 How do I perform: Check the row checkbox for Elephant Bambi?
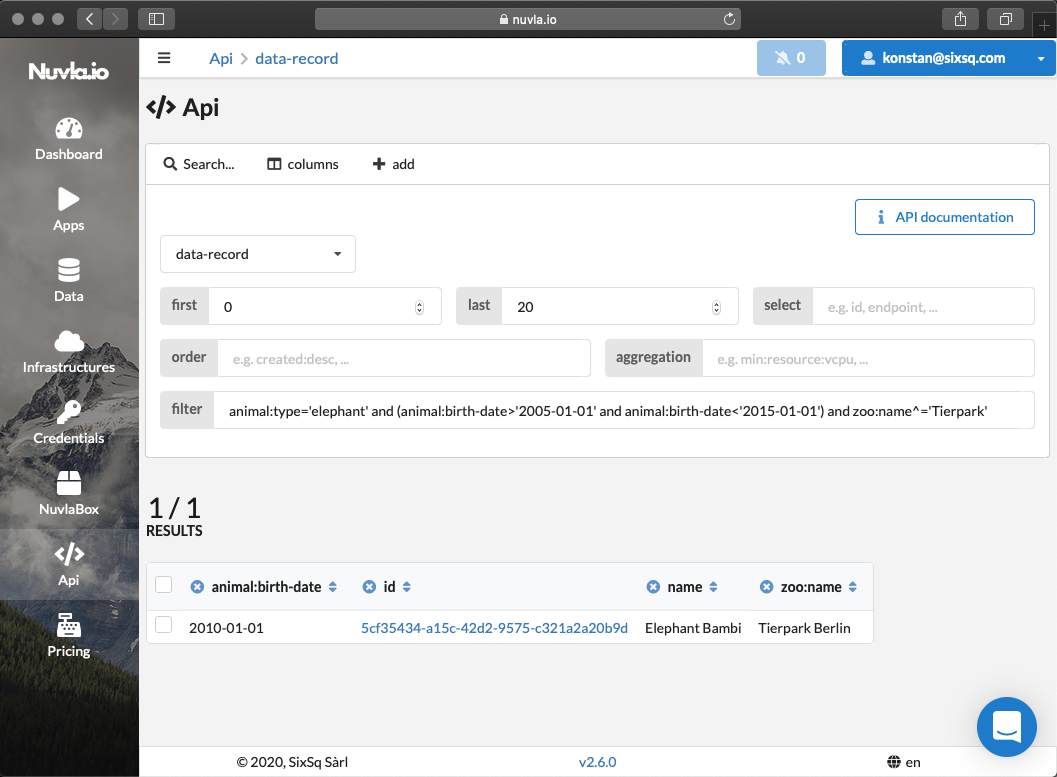coord(163,627)
